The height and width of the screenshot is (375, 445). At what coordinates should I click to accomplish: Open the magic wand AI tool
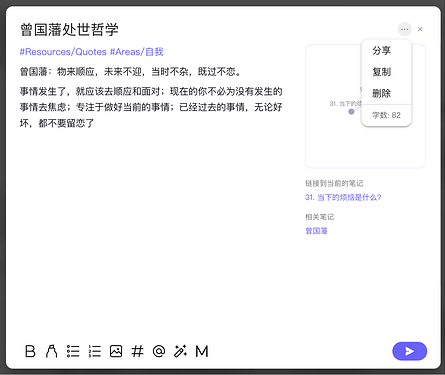pyautogui.click(x=180, y=351)
